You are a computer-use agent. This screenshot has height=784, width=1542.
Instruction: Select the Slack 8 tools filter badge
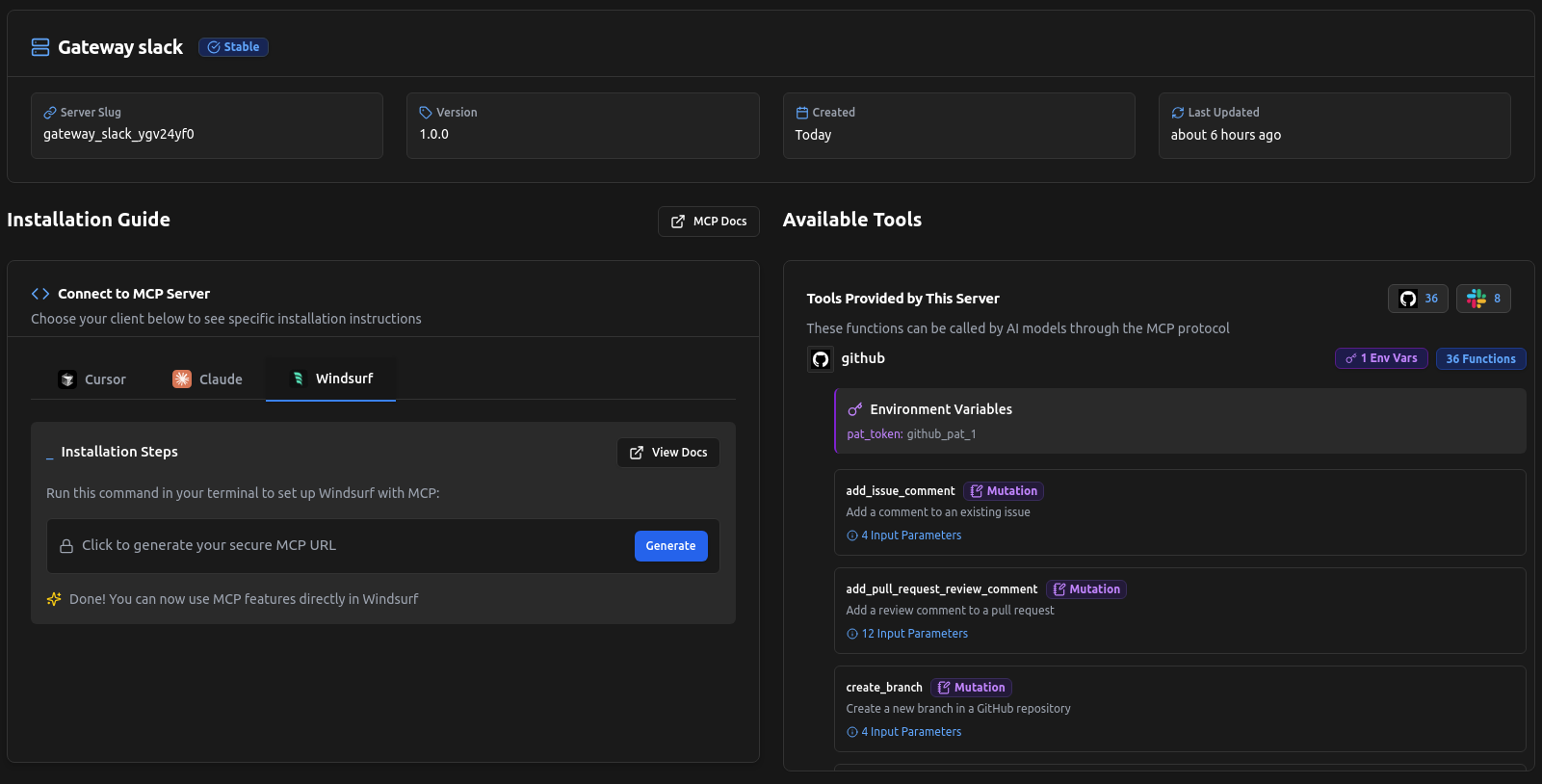pyautogui.click(x=1483, y=299)
